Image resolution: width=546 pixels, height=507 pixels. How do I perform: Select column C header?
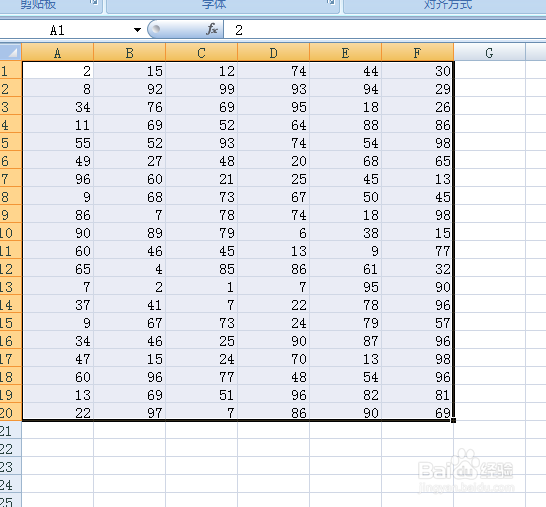202,53
